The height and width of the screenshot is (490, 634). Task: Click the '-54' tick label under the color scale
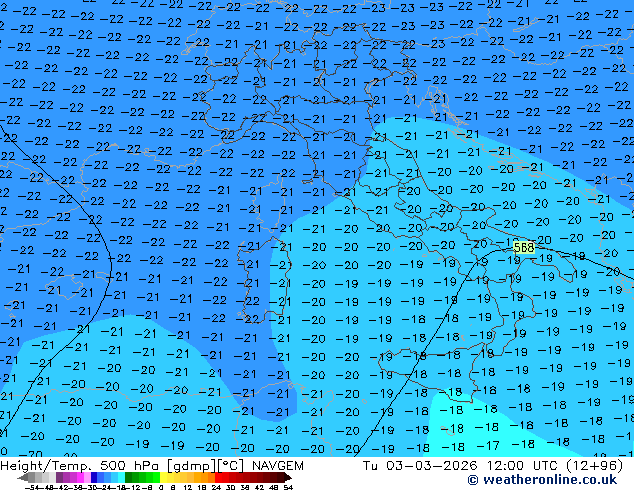(32, 488)
